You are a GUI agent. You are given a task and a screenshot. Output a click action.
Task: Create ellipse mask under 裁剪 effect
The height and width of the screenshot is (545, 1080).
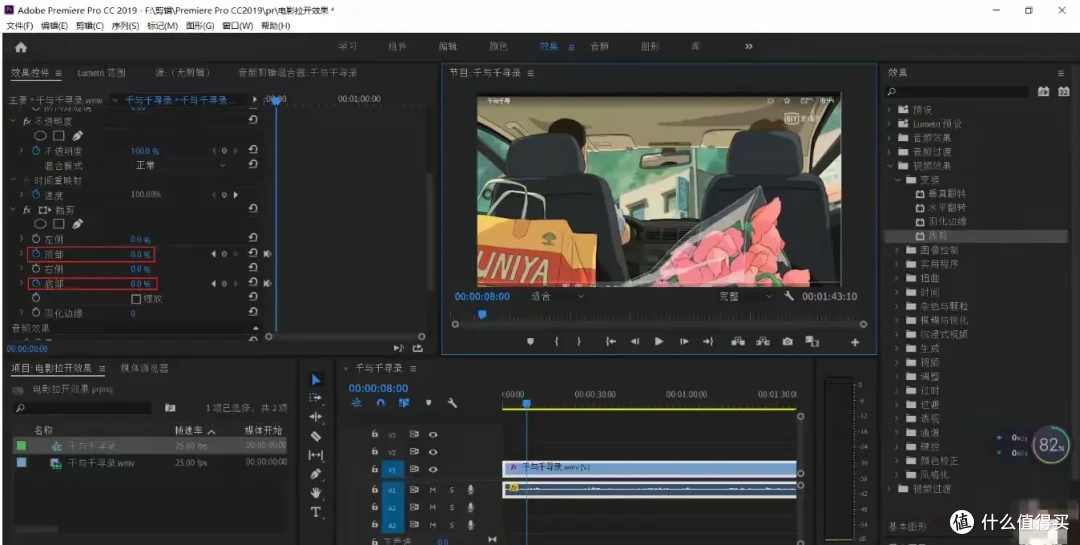coord(40,224)
